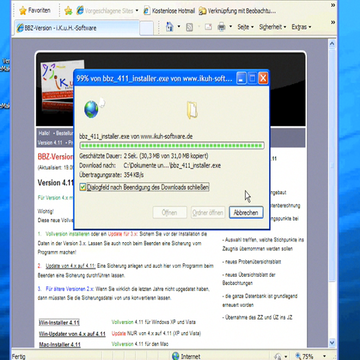Expand Vorgeschlagene Sites dropdown arrow

pyautogui.click(x=137, y=11)
